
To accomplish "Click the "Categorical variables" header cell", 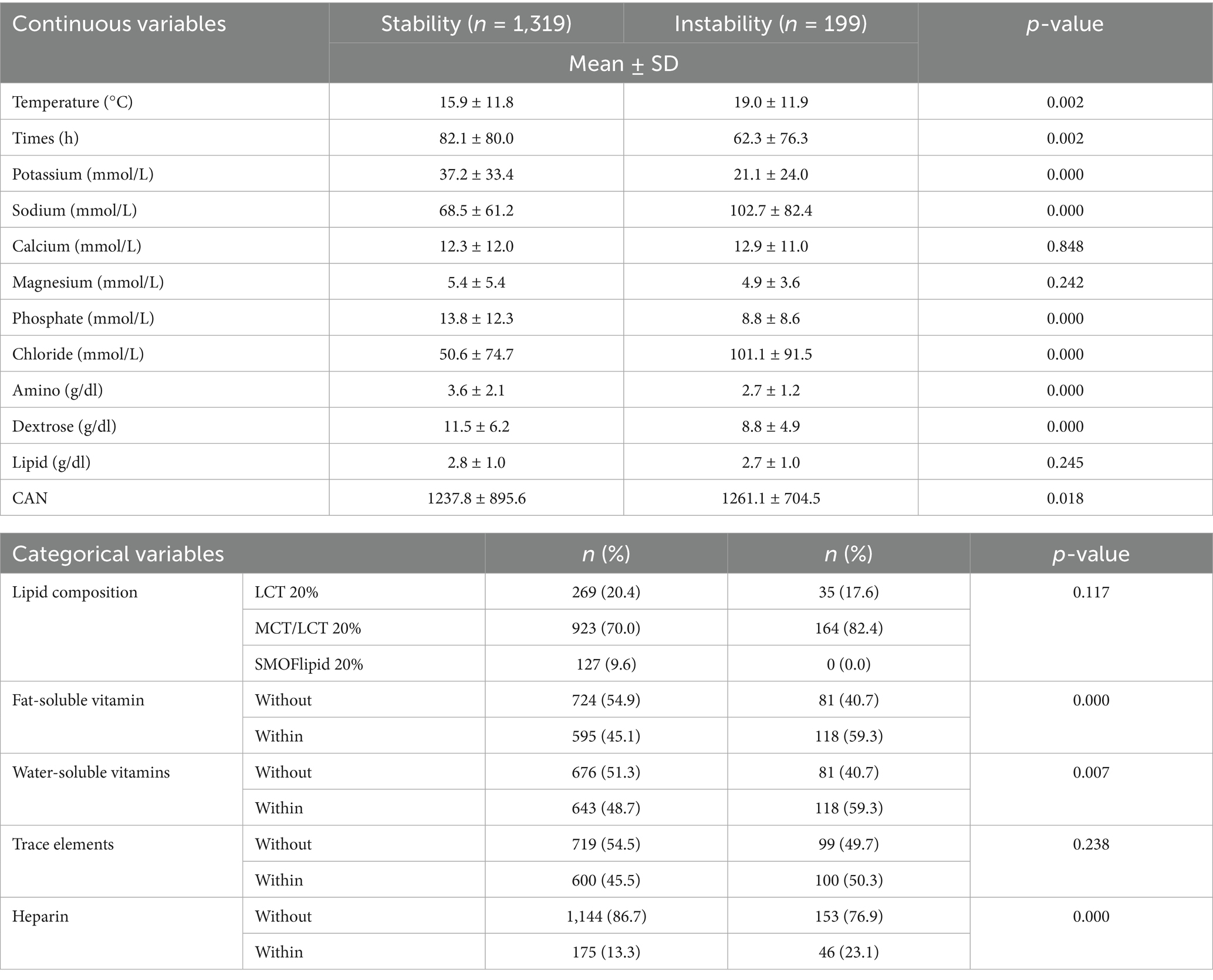I will [x=118, y=554].
